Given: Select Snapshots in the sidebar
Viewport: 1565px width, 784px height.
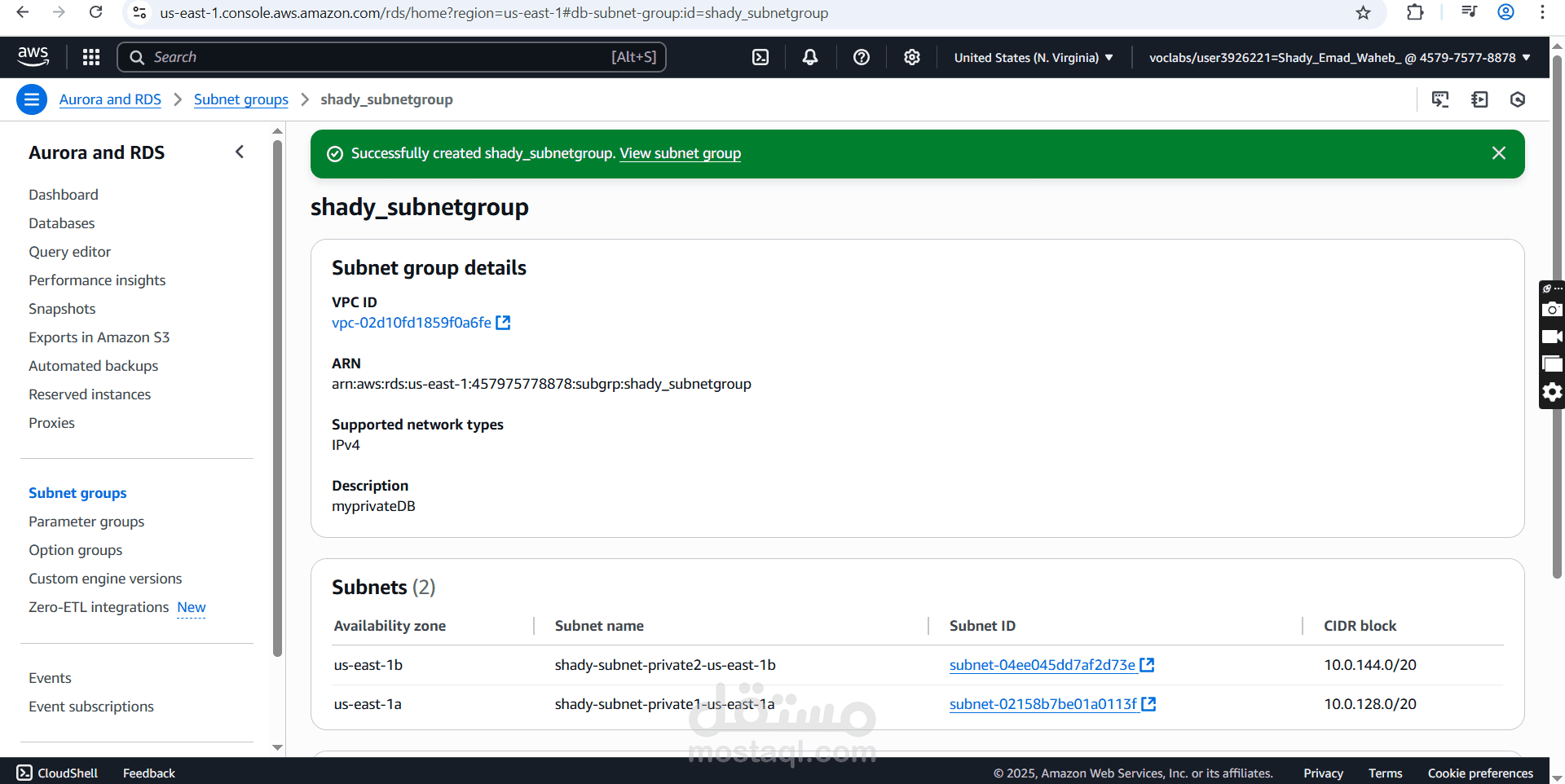Looking at the screenshot, I should click(62, 309).
